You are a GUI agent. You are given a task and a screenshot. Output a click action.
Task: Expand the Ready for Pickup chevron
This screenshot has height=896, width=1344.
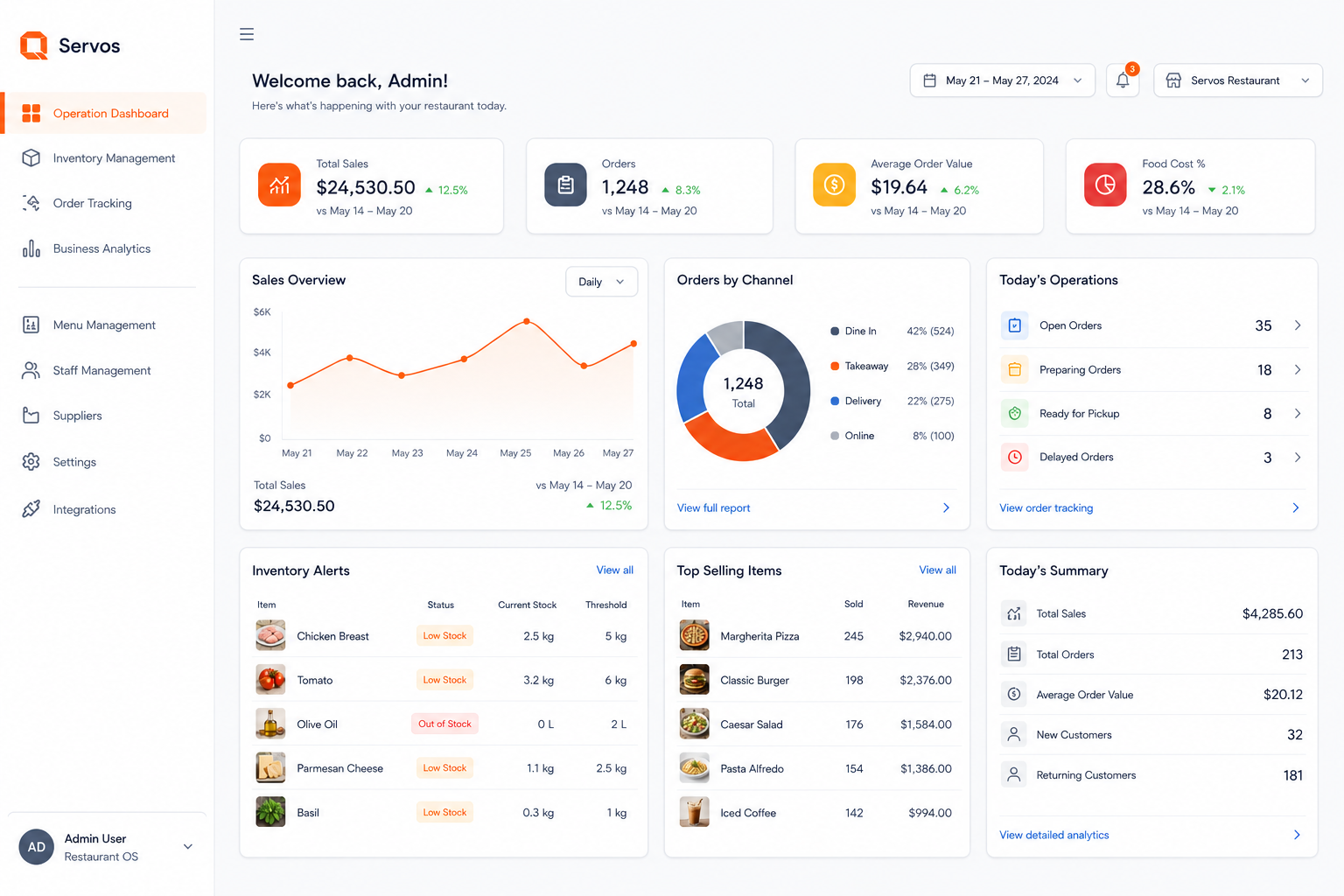coord(1298,414)
